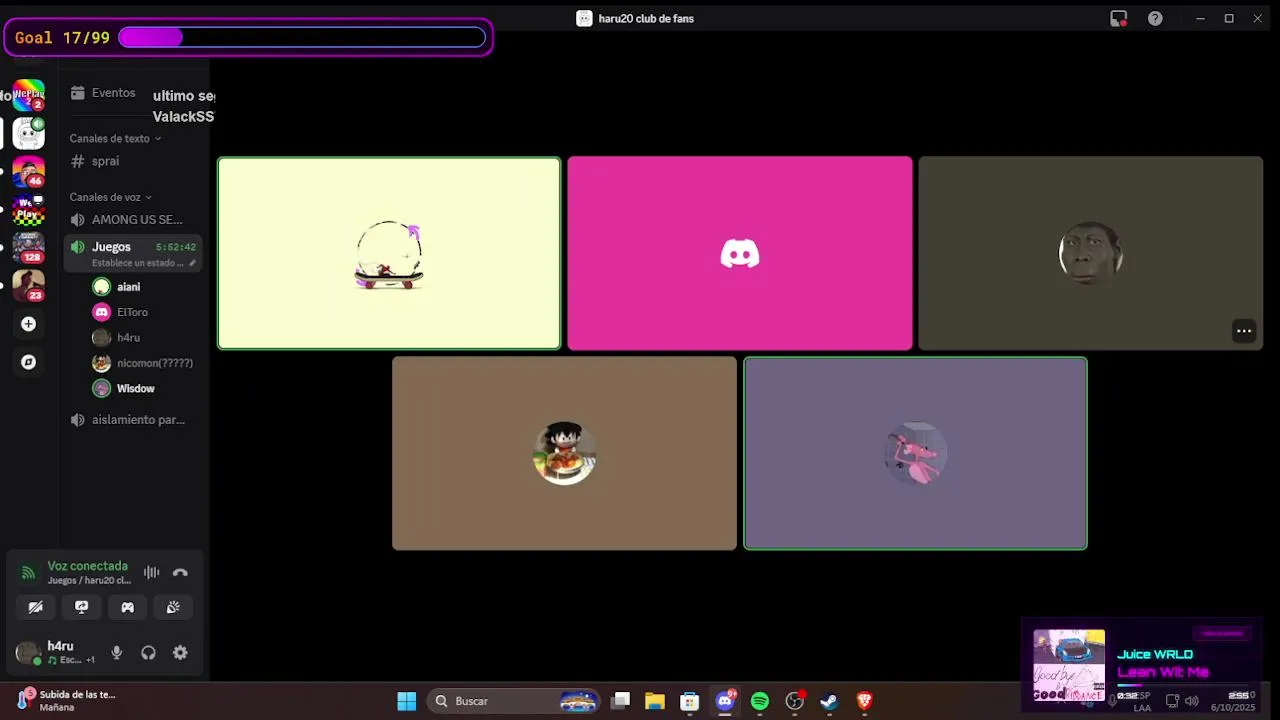
Task: Click Juice WRLD now playing album art
Action: pos(1069,665)
